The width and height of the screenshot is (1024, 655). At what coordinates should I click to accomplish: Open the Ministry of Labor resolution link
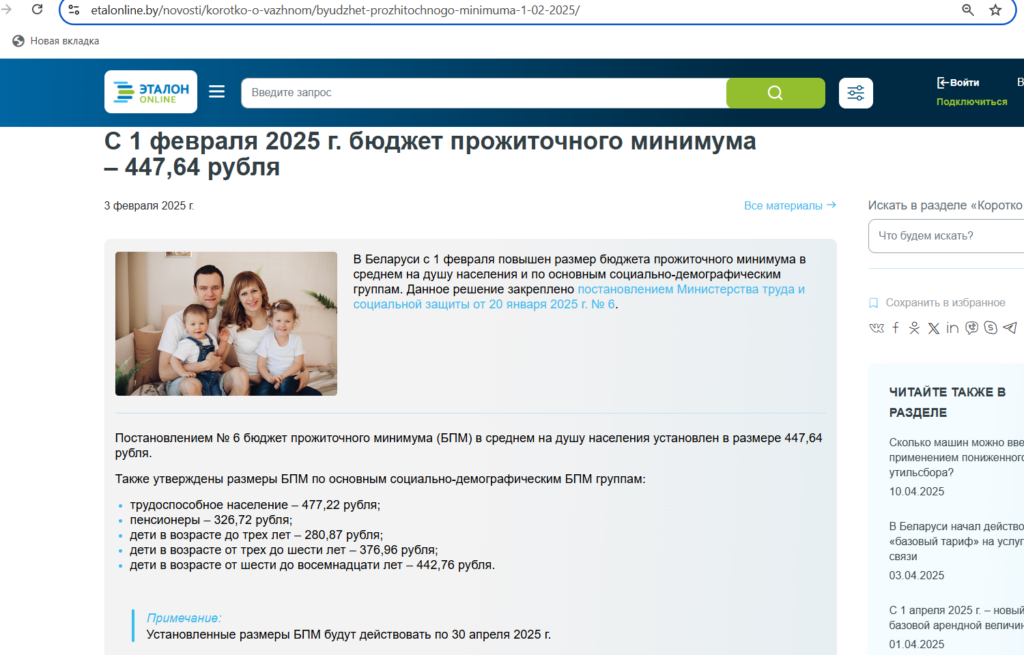pyautogui.click(x=690, y=289)
